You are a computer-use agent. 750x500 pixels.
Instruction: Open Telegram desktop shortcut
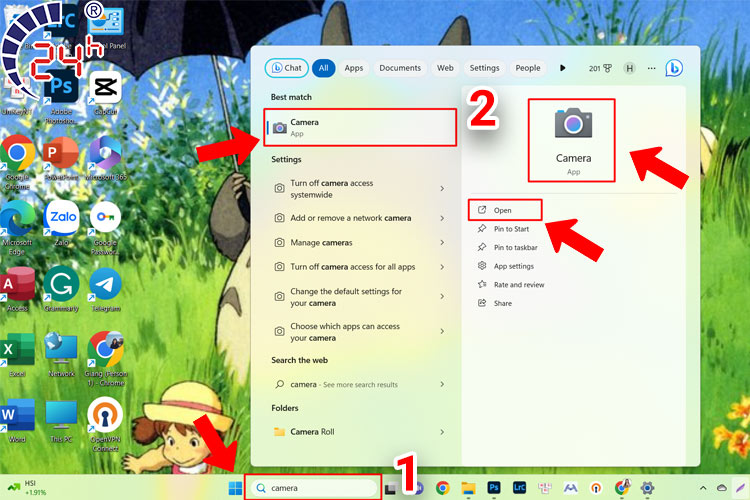pos(106,289)
